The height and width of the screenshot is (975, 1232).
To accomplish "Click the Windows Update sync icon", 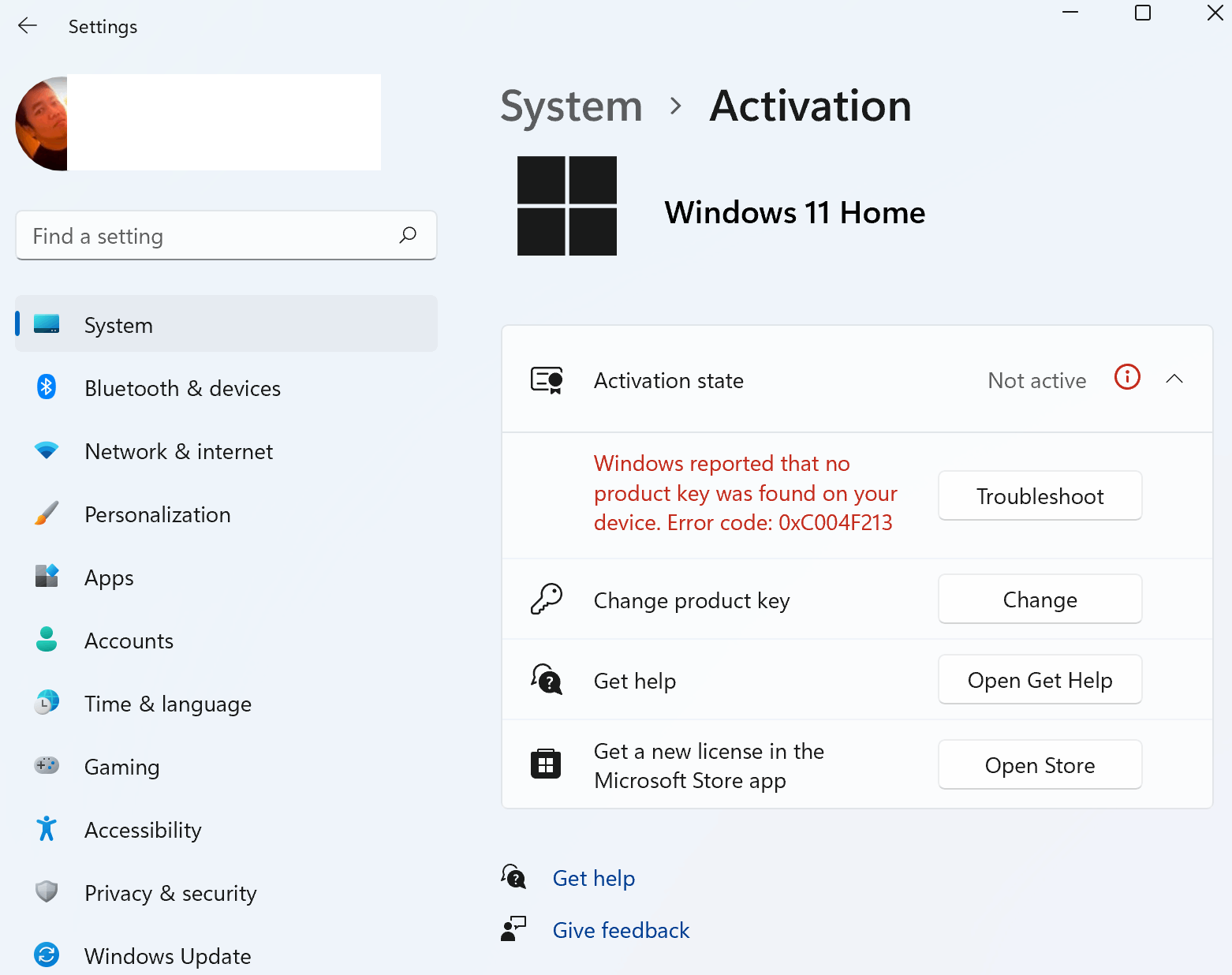I will pyautogui.click(x=47, y=954).
